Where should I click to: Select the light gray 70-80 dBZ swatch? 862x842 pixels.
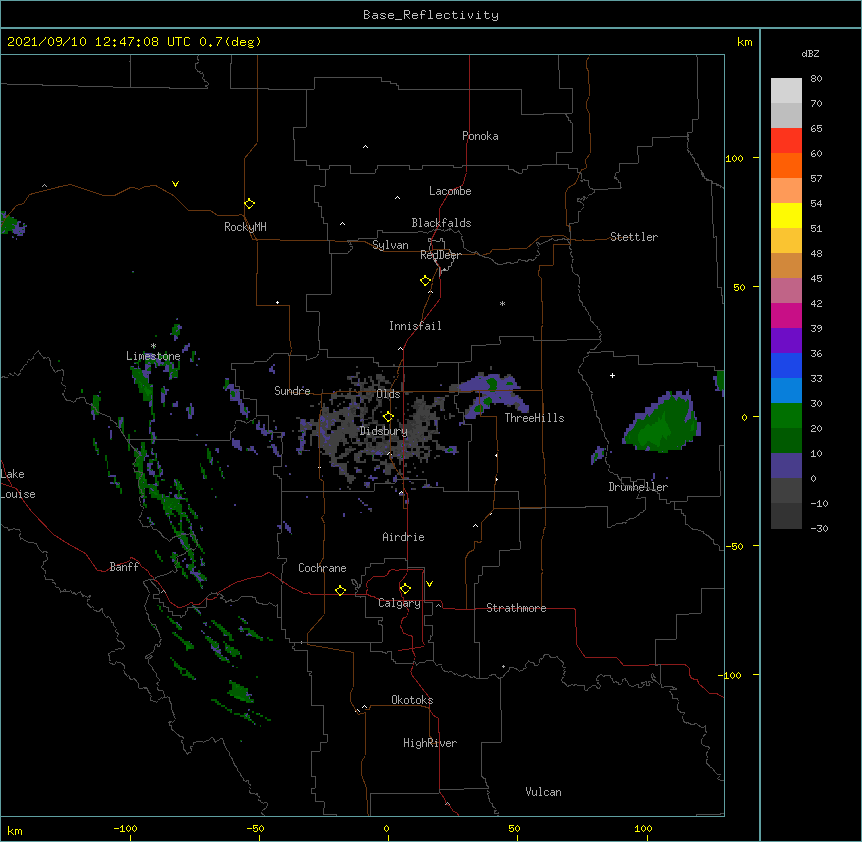[786, 90]
